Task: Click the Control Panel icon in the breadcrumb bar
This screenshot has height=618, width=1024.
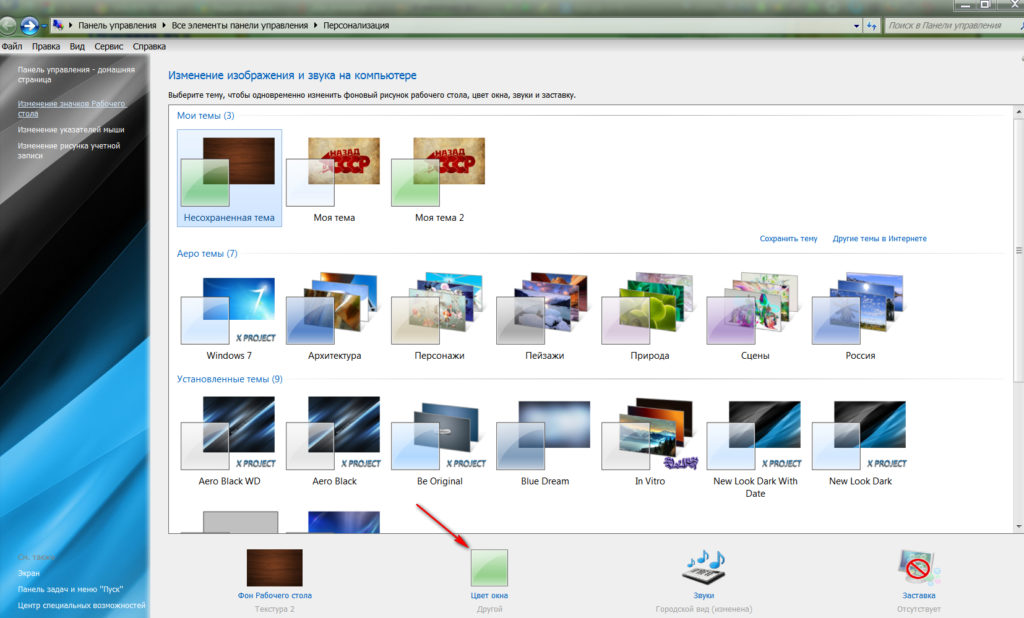Action: coord(57,24)
